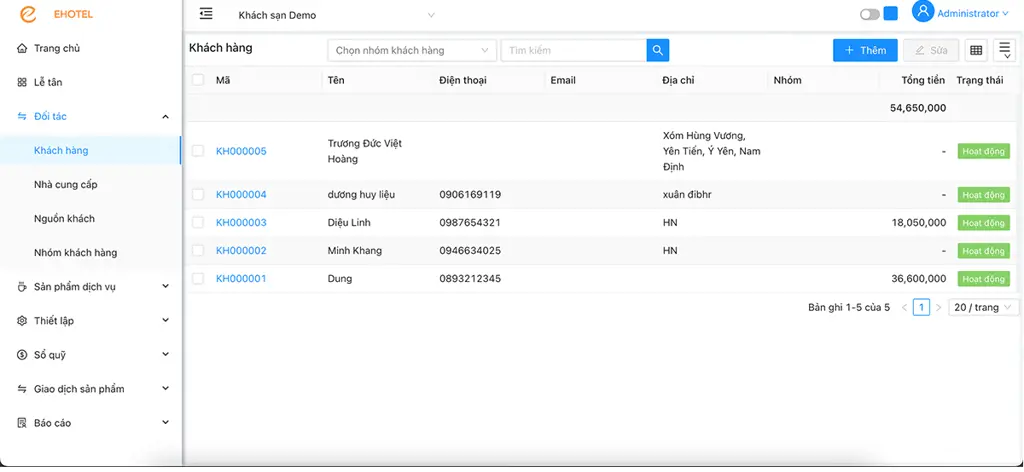
Task: Click address xuân đibhr
Action: click(x=687, y=195)
